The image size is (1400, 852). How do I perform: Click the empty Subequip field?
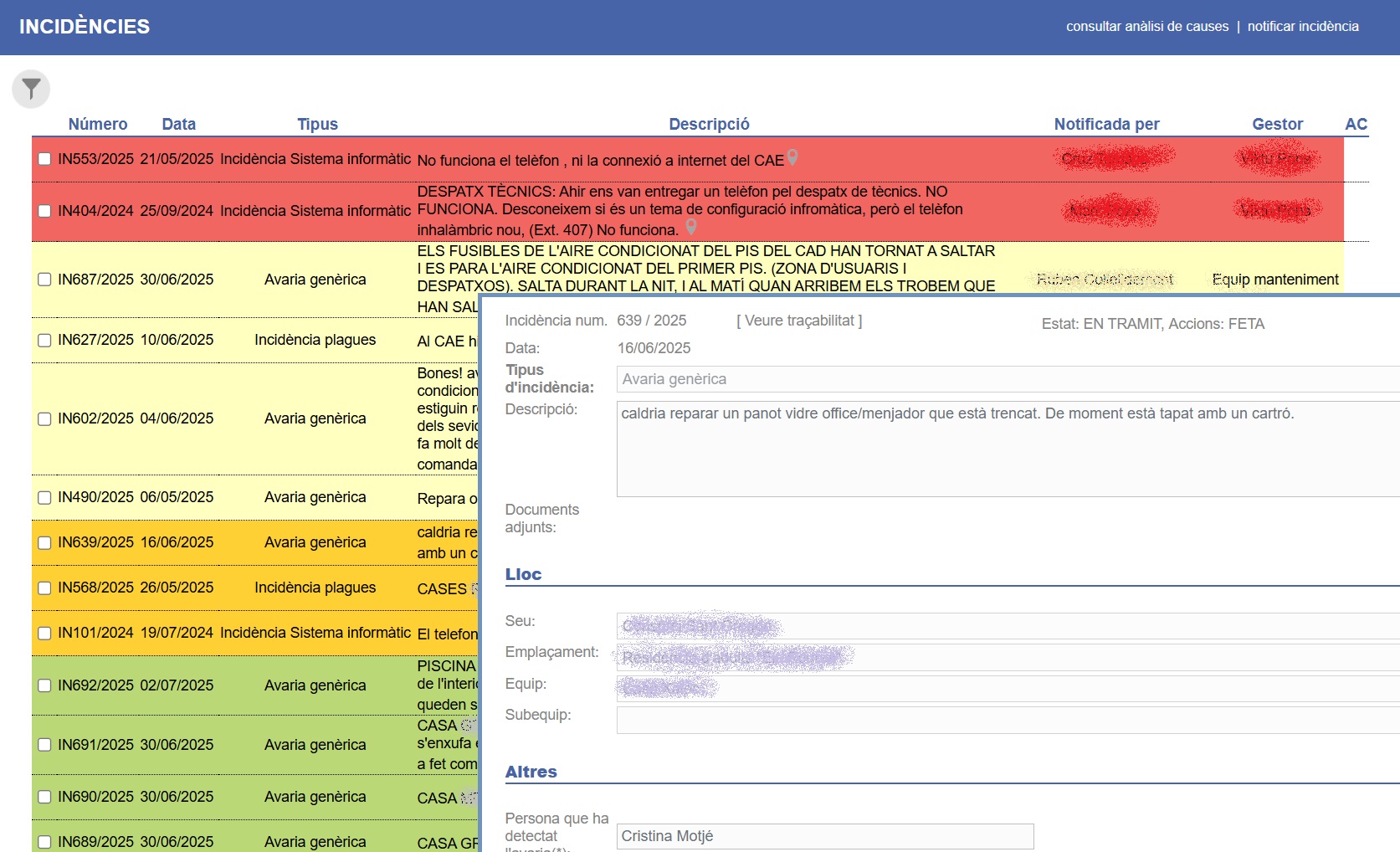pos(1008,720)
